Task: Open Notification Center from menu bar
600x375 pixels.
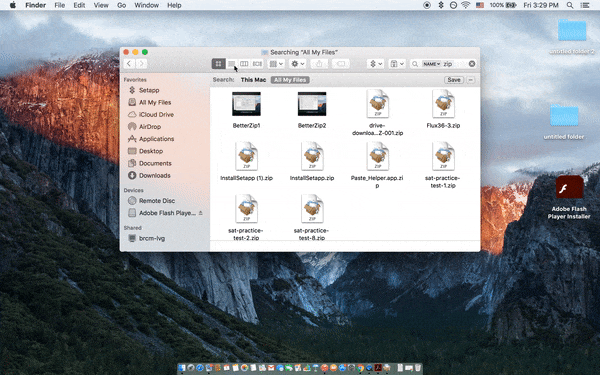Action: pos(585,5)
